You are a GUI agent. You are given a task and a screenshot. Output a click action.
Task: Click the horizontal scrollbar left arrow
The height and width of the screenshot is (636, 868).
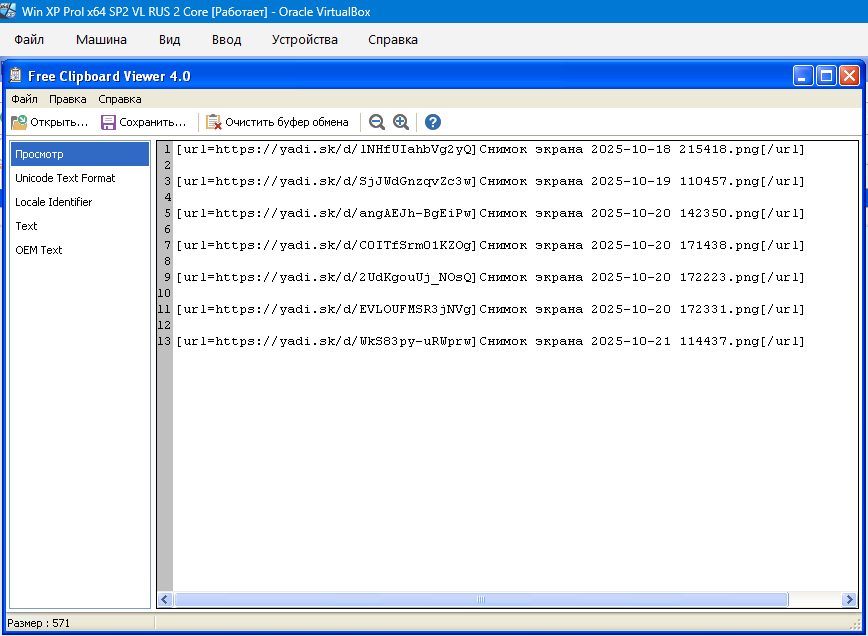tap(165, 600)
